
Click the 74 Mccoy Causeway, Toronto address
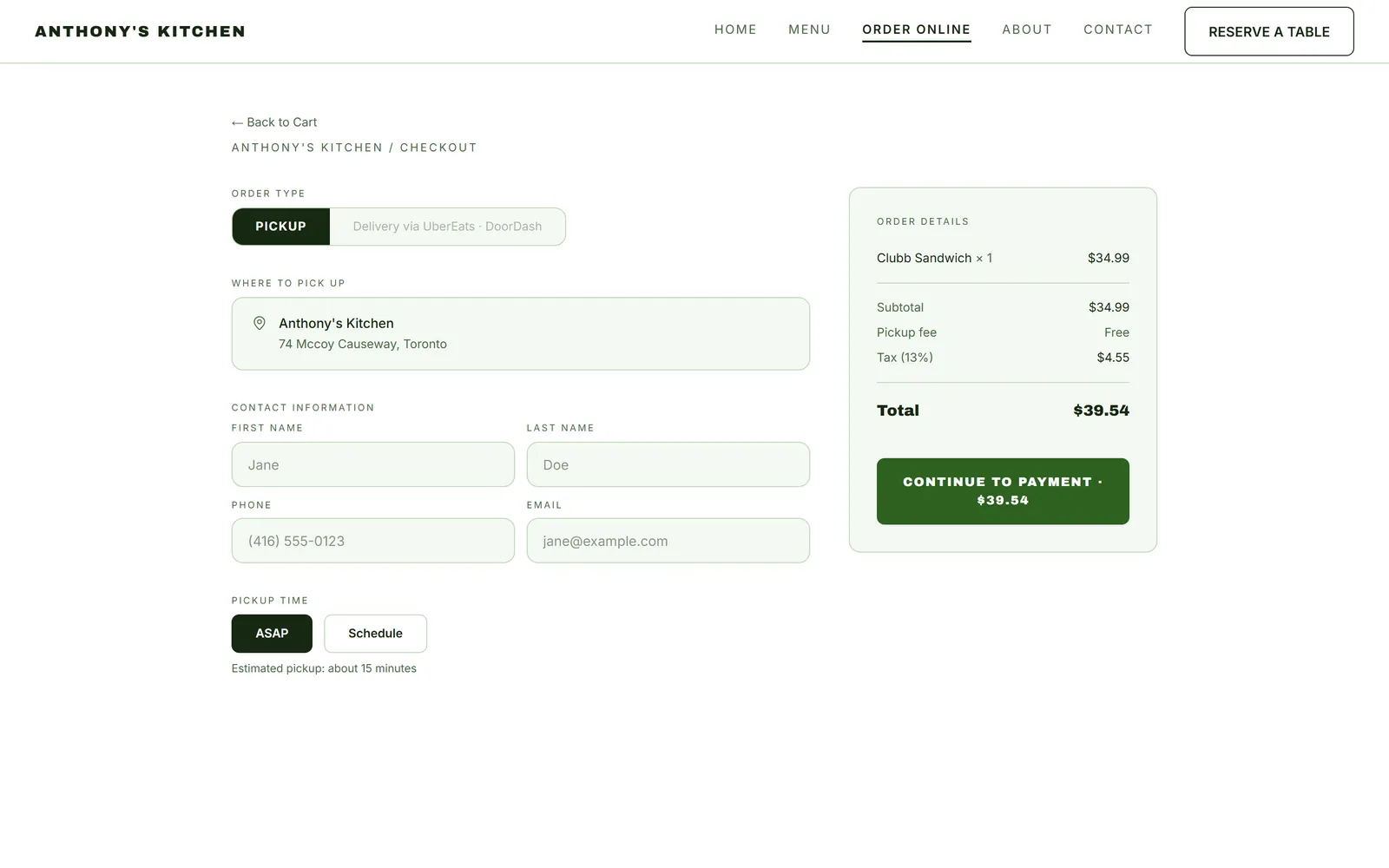click(x=363, y=344)
